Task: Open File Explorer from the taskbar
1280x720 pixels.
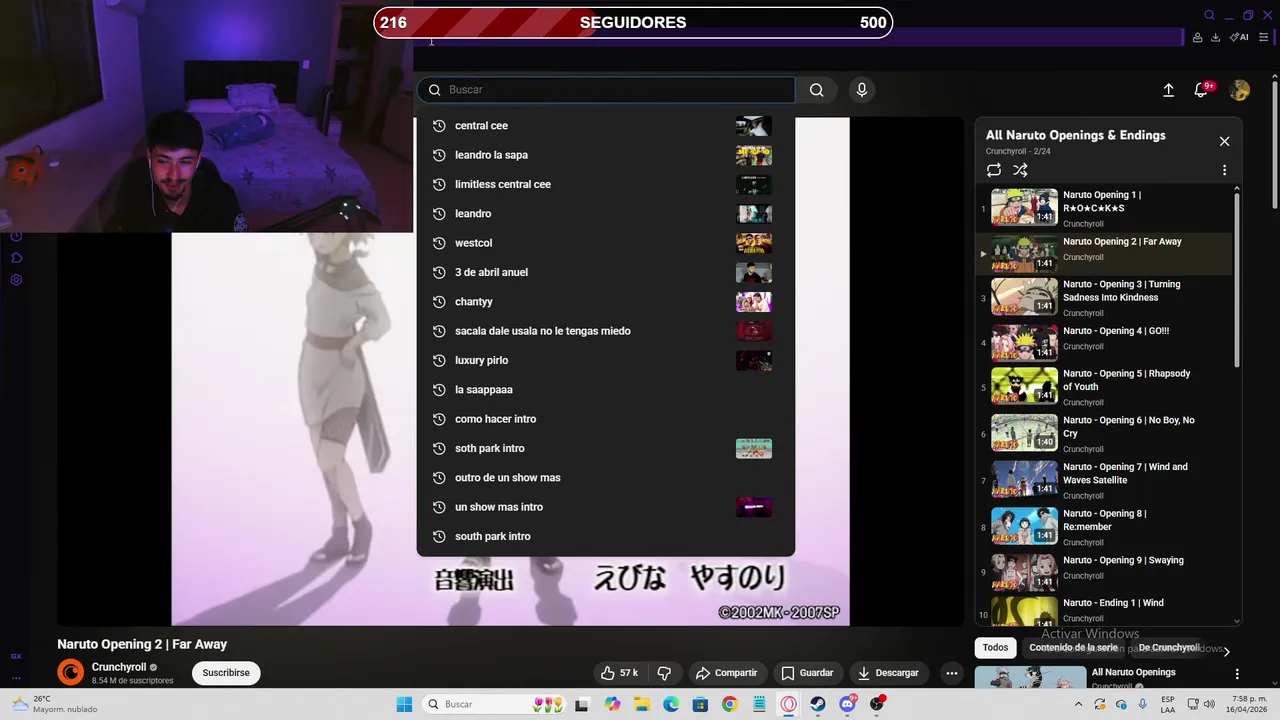Action: tap(641, 704)
